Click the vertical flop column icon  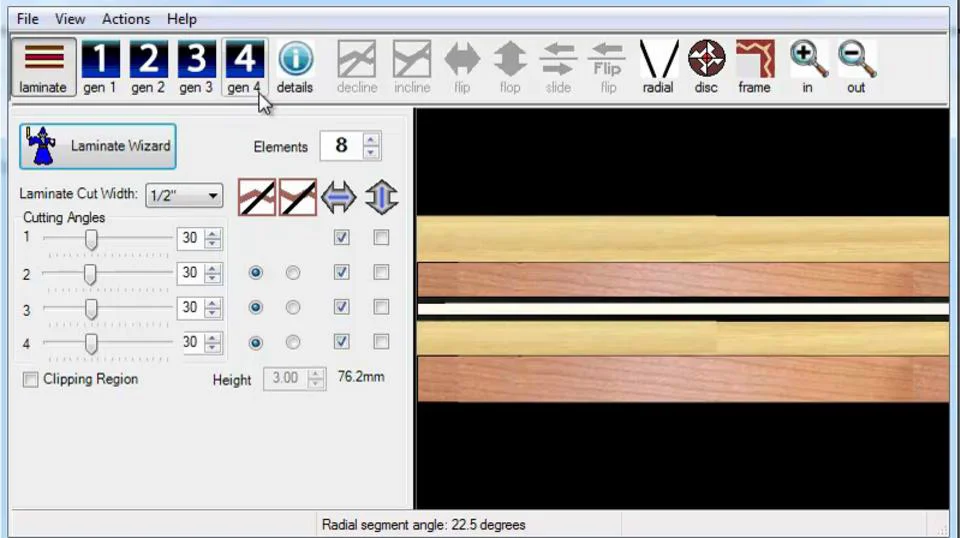(x=381, y=197)
